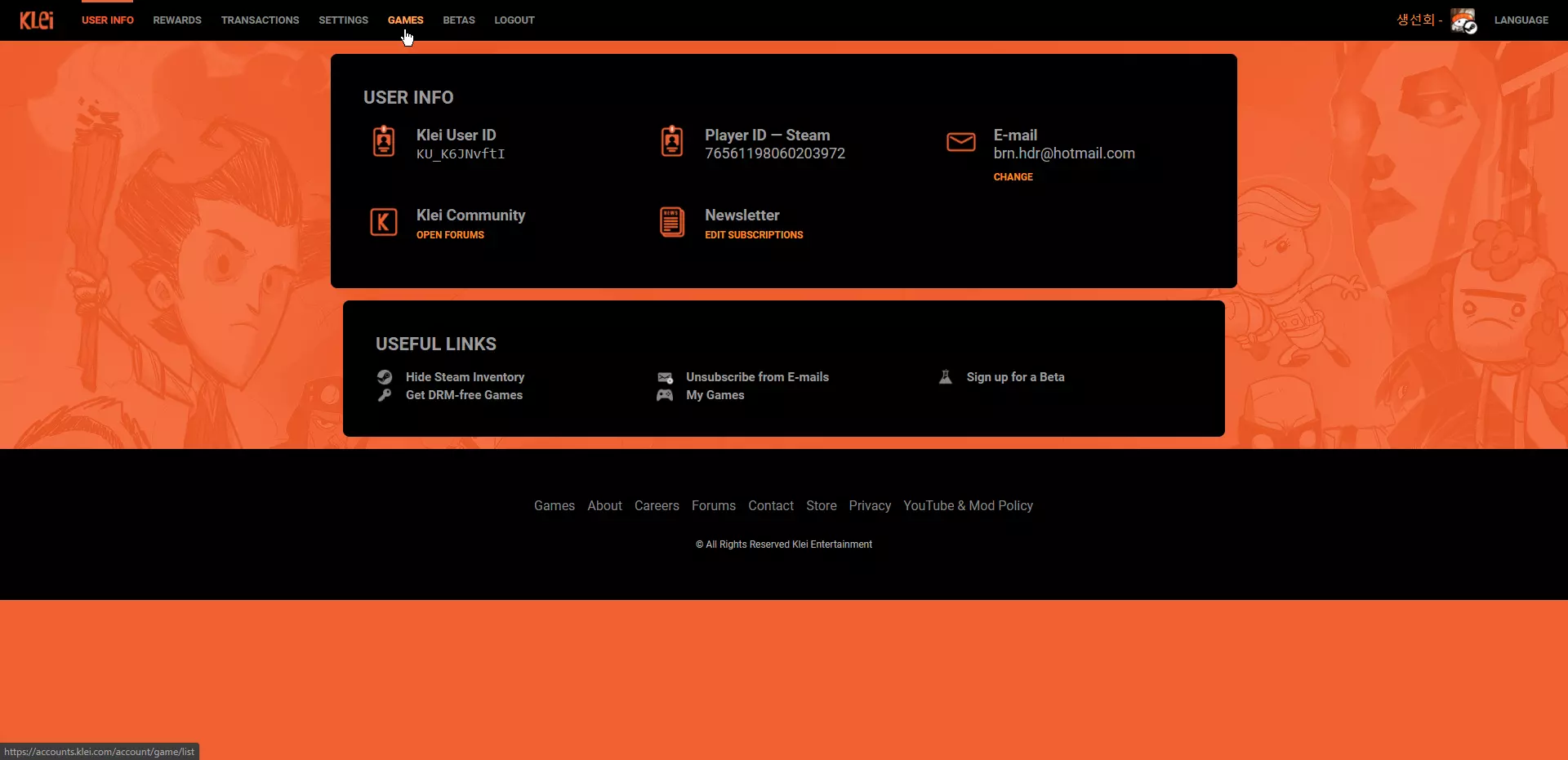Click the Sign up for a Beta link
The width and height of the screenshot is (1568, 760).
point(1016,377)
